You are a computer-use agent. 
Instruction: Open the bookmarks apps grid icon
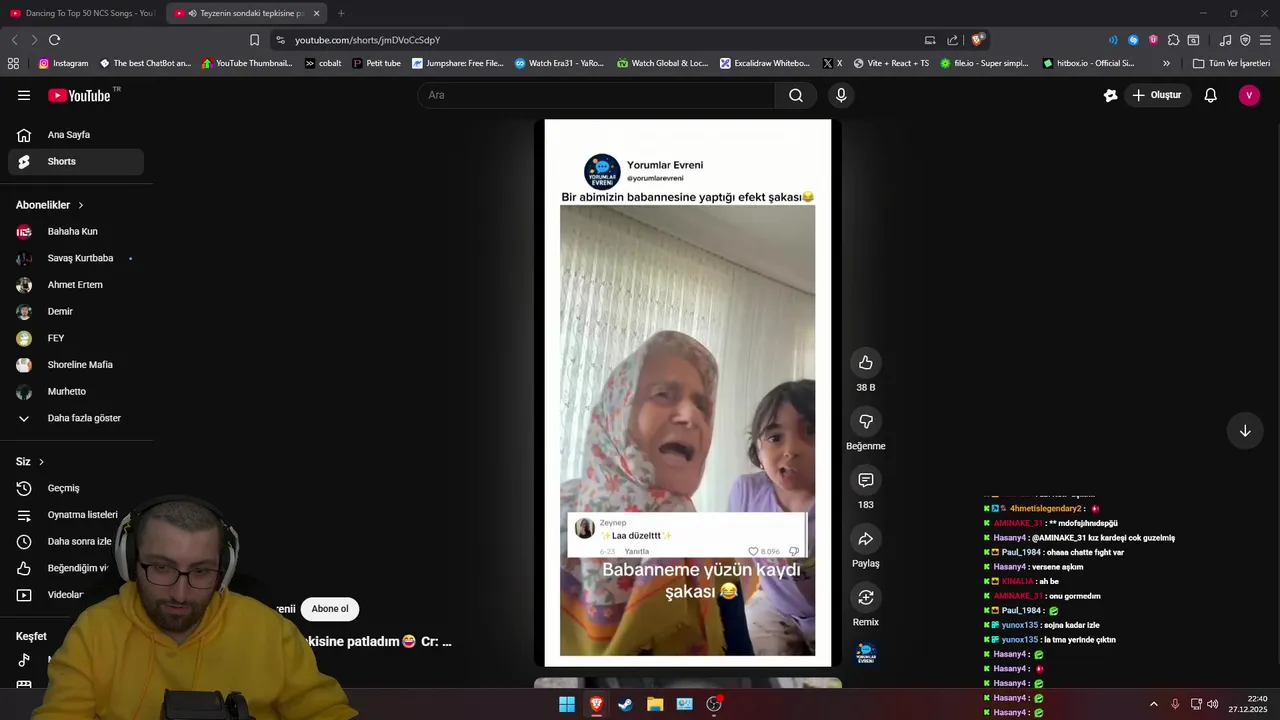point(13,63)
